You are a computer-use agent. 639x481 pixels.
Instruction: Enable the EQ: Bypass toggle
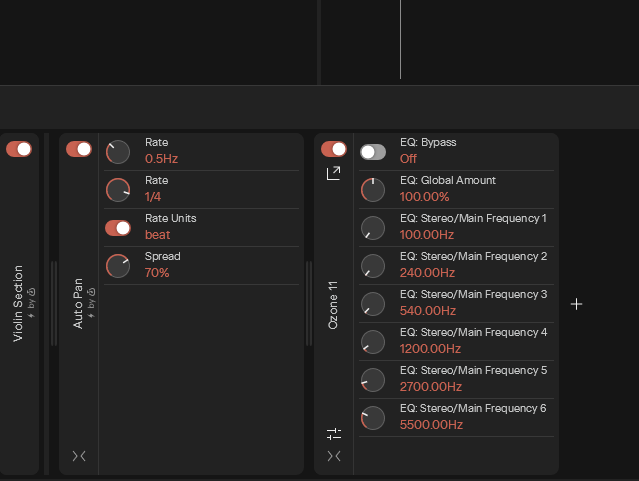point(373,152)
